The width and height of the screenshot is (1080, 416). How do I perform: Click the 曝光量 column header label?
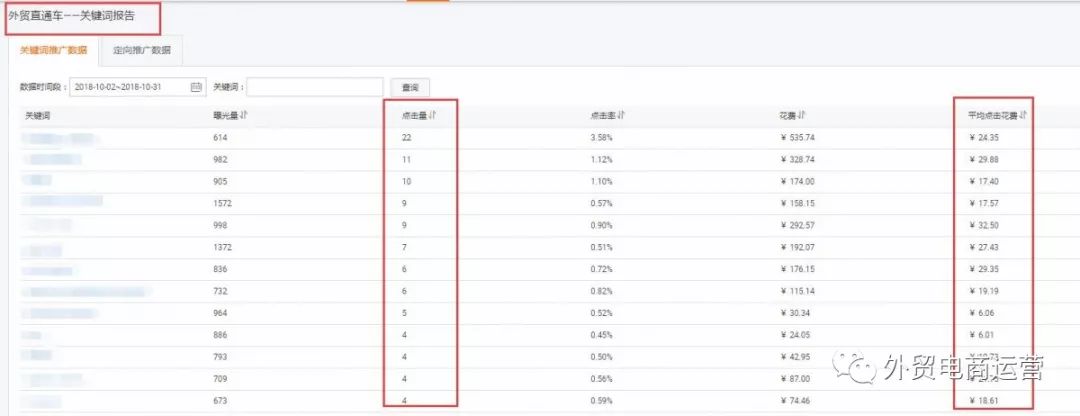coord(226,116)
